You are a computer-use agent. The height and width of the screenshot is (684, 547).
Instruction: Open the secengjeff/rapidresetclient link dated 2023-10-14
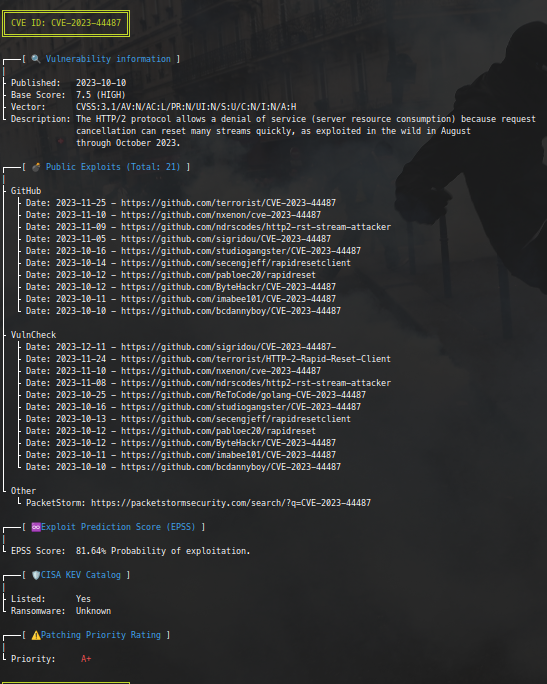click(x=236, y=263)
